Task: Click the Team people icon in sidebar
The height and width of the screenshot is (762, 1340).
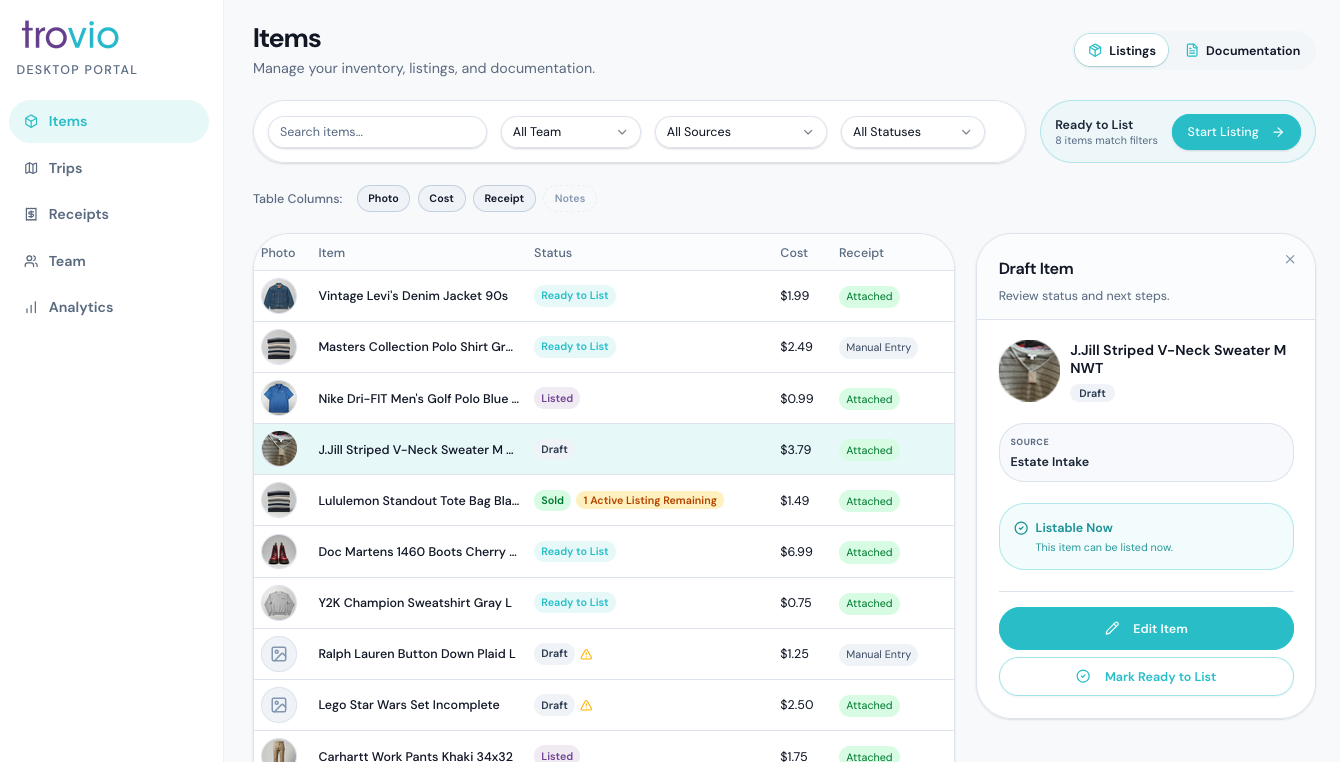Action: 31,261
